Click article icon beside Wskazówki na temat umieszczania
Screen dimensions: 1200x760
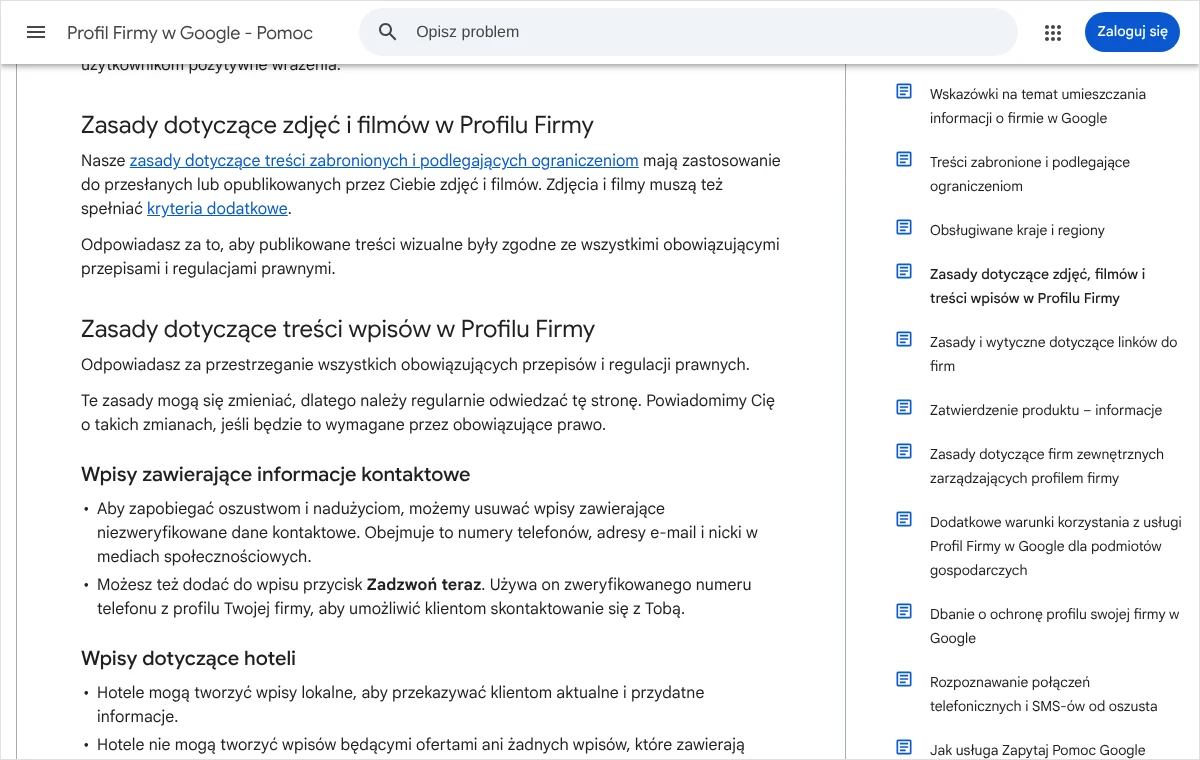pyautogui.click(x=904, y=92)
